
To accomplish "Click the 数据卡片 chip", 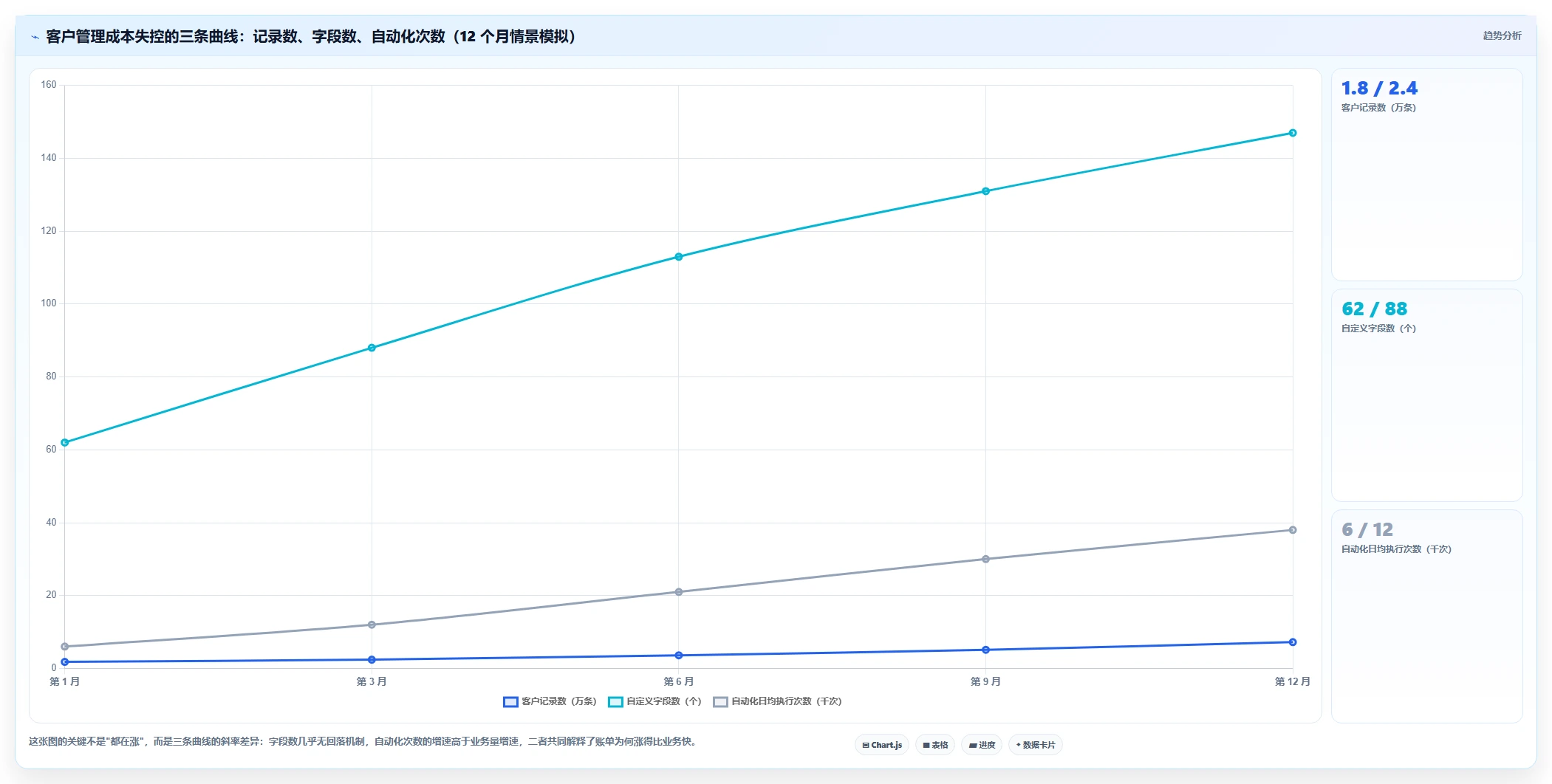I will tap(1036, 745).
